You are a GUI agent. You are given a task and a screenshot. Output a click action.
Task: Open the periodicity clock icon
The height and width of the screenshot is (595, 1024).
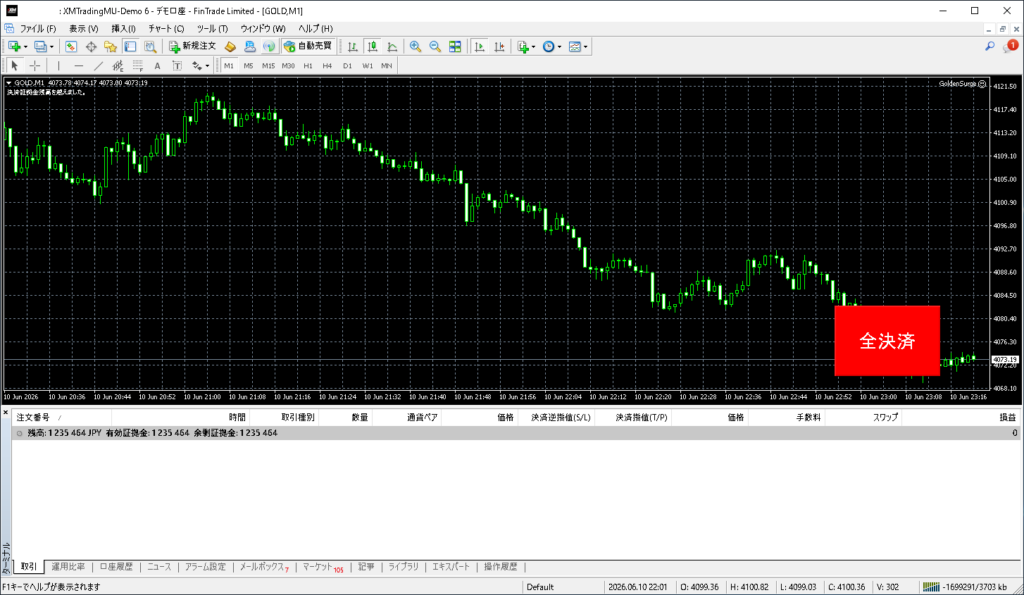point(549,46)
